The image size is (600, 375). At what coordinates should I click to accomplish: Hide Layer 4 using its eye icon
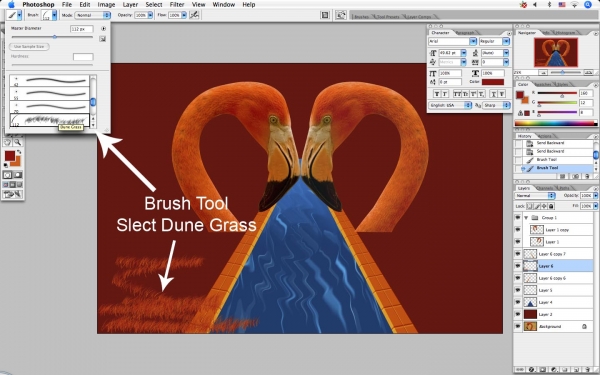518,302
